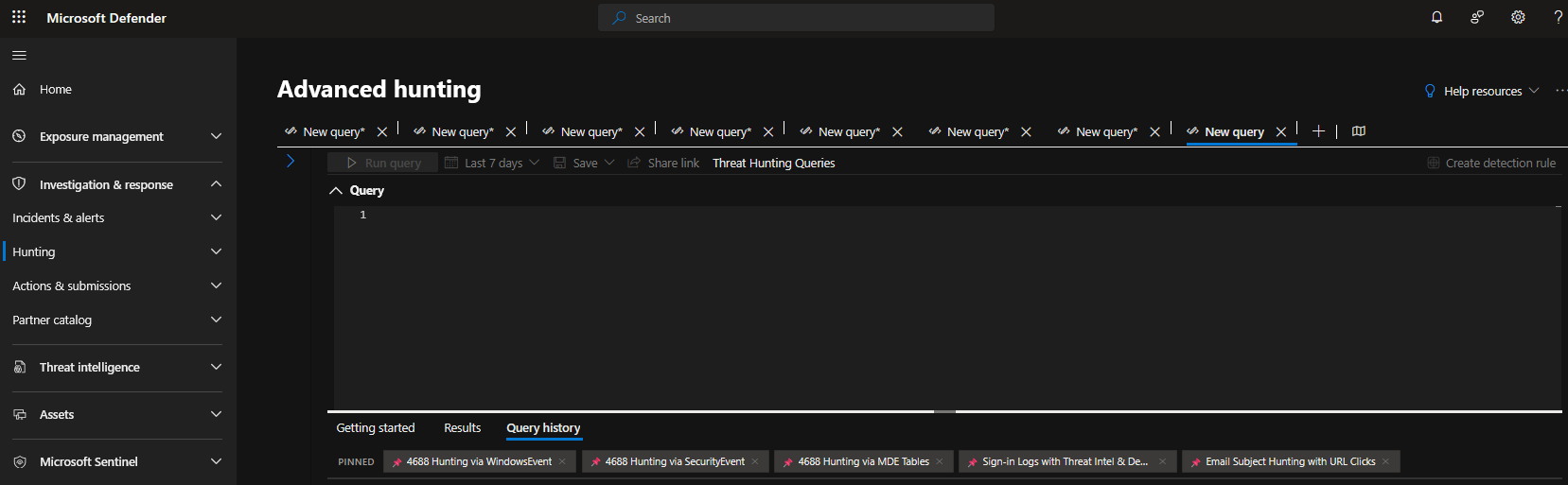Expand the Hunting chevron
1568x485 pixels.
(216, 251)
